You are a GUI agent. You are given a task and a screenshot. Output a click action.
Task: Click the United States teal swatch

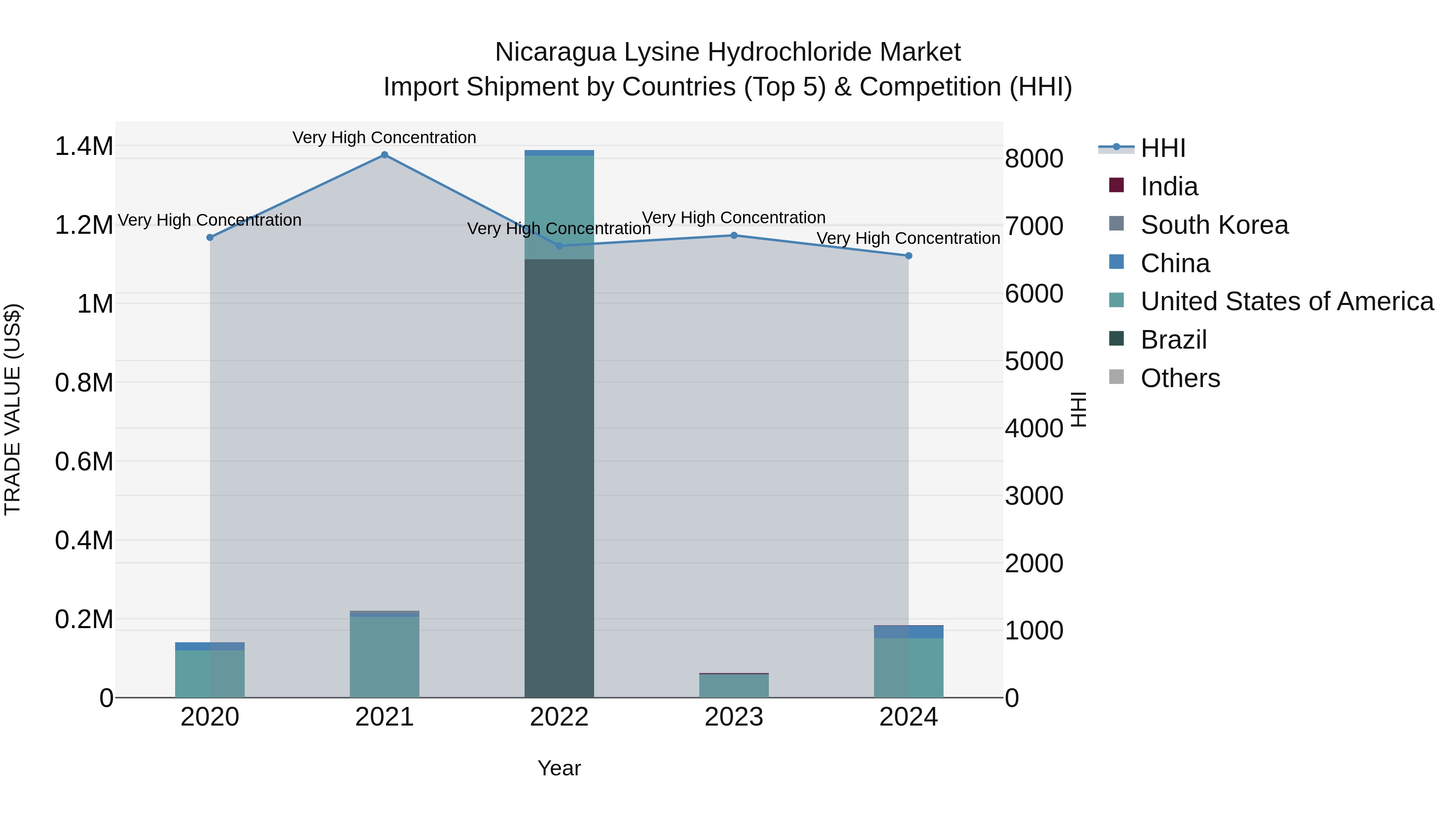coord(1116,300)
